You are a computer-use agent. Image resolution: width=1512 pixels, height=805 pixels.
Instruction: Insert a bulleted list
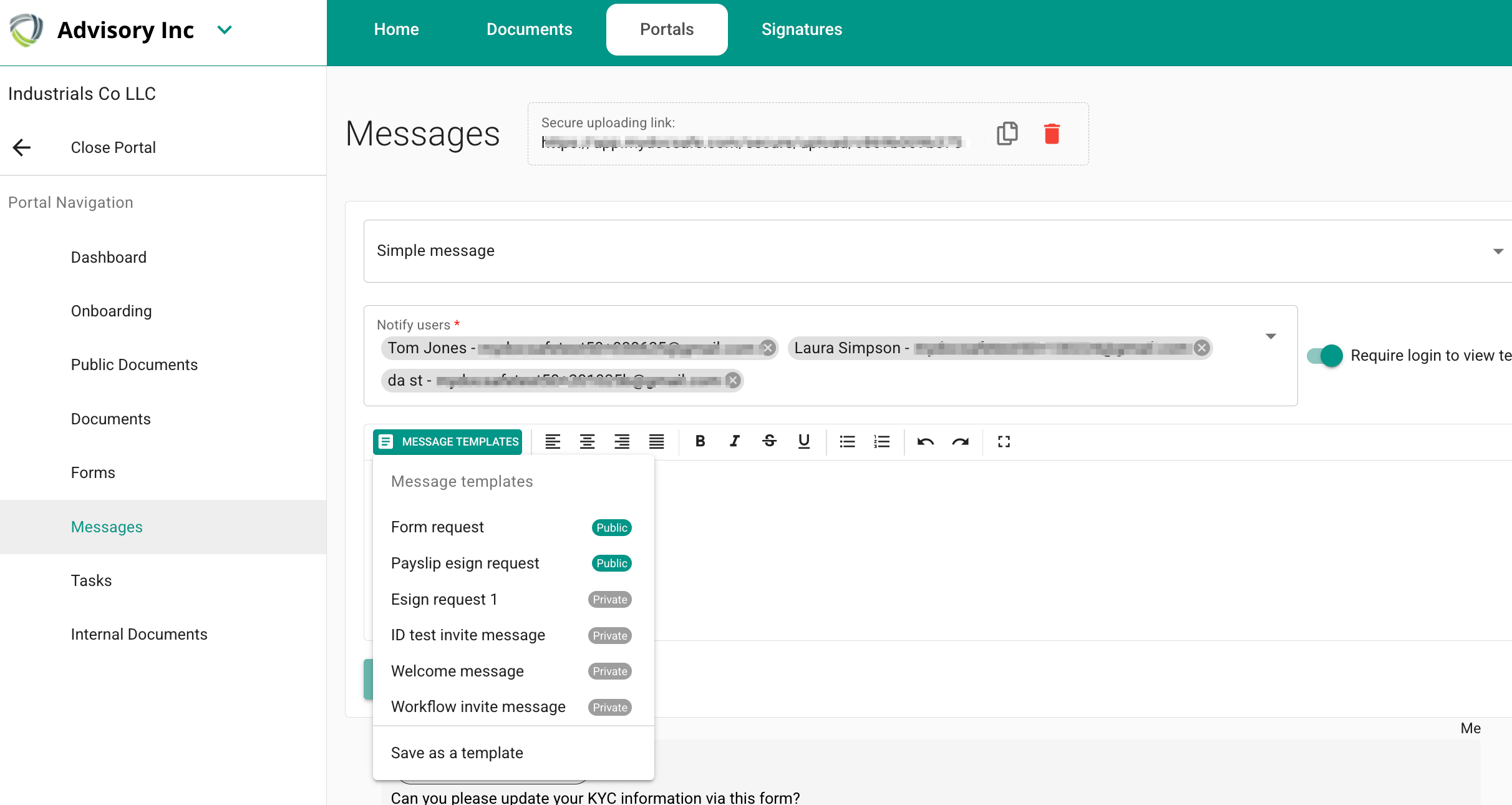[x=846, y=441]
